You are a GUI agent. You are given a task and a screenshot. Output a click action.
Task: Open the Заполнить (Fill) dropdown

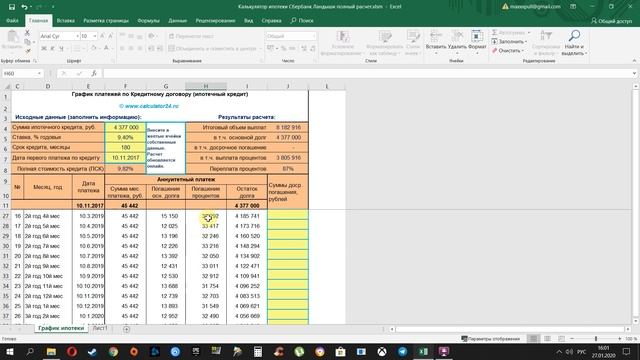pyautogui.click(x=509, y=42)
